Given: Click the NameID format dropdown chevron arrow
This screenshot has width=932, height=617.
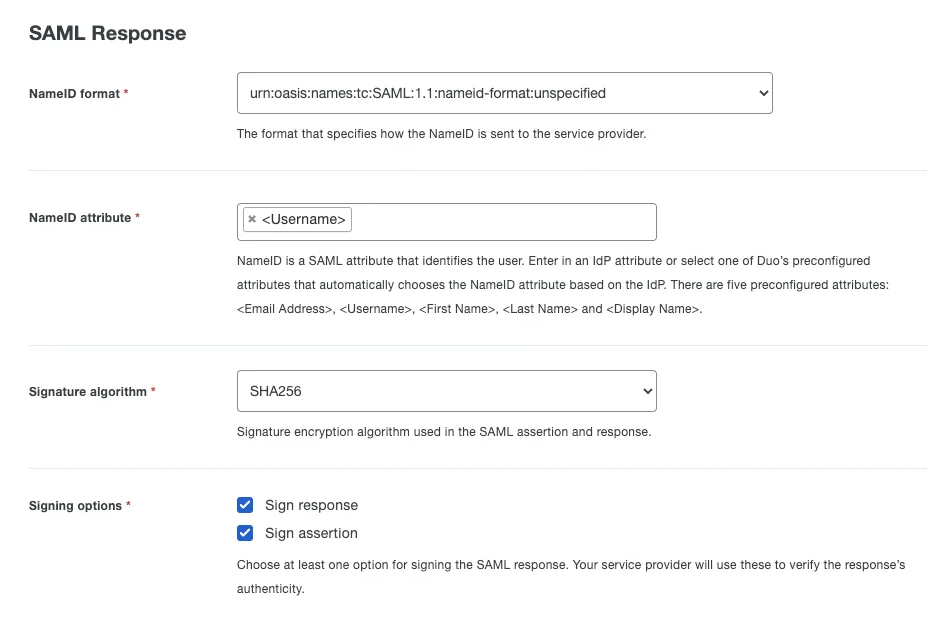Looking at the screenshot, I should (763, 93).
